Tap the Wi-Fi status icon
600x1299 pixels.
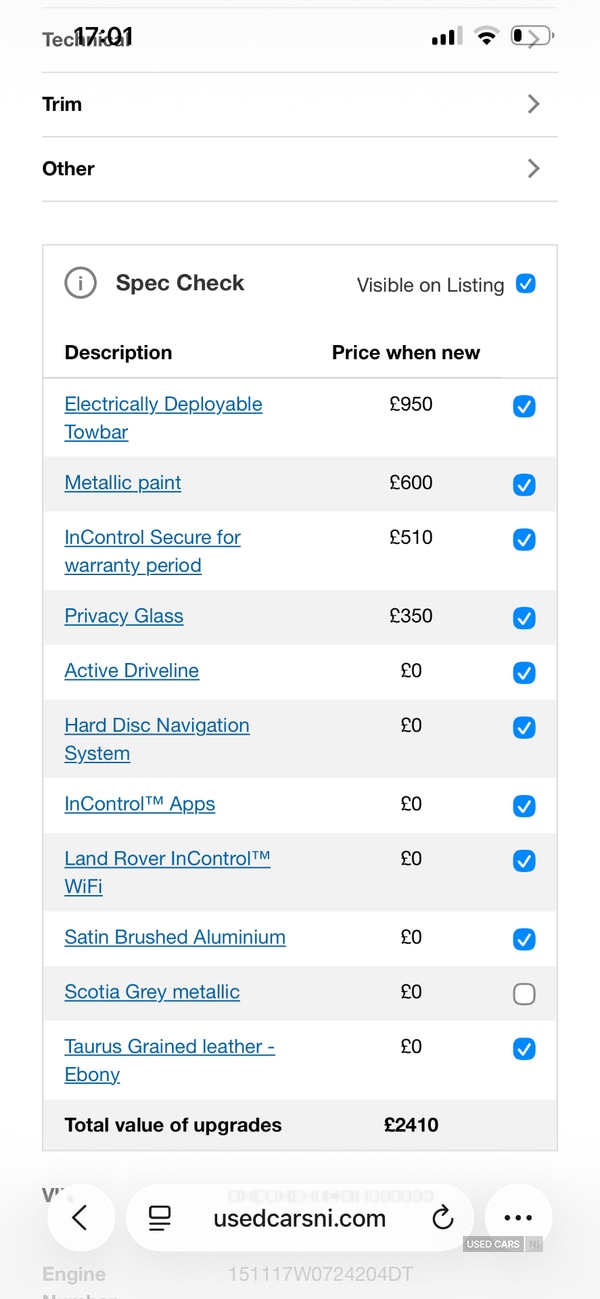point(486,37)
